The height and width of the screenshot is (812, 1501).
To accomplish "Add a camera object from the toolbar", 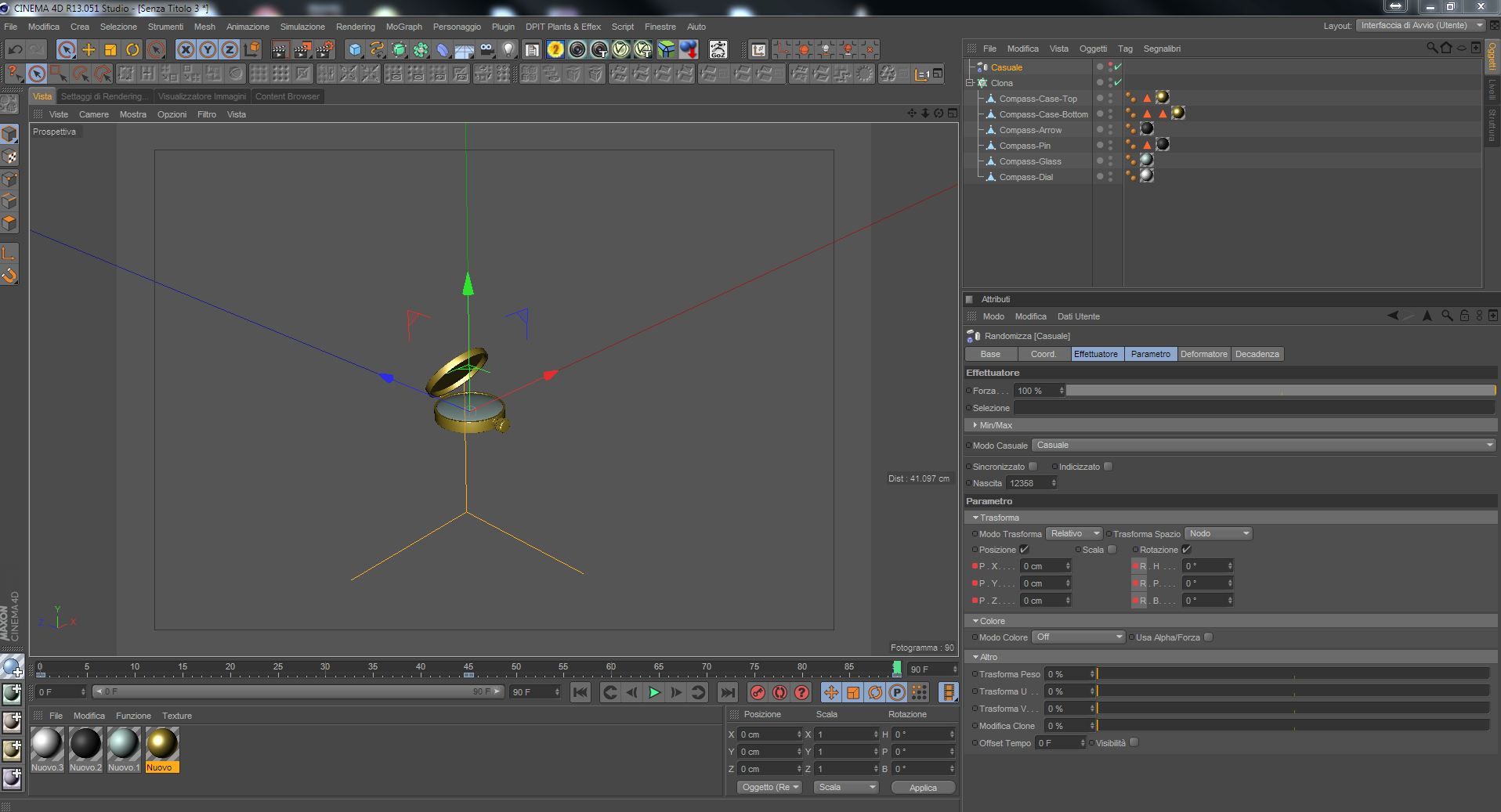I will pyautogui.click(x=487, y=50).
